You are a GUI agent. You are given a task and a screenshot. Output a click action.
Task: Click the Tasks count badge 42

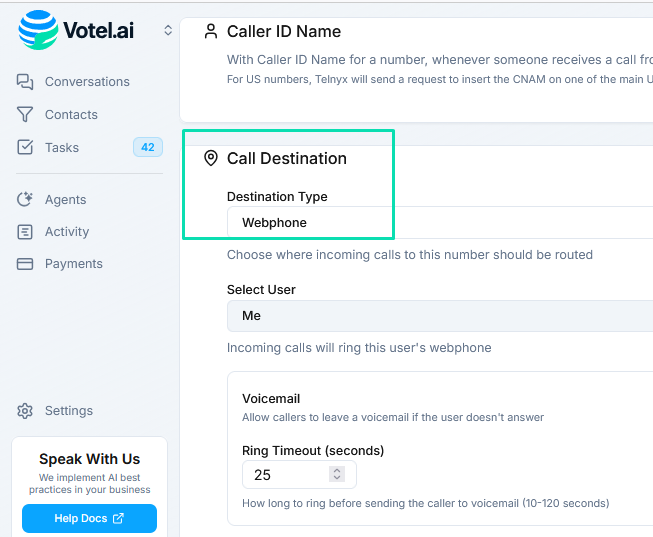click(148, 148)
